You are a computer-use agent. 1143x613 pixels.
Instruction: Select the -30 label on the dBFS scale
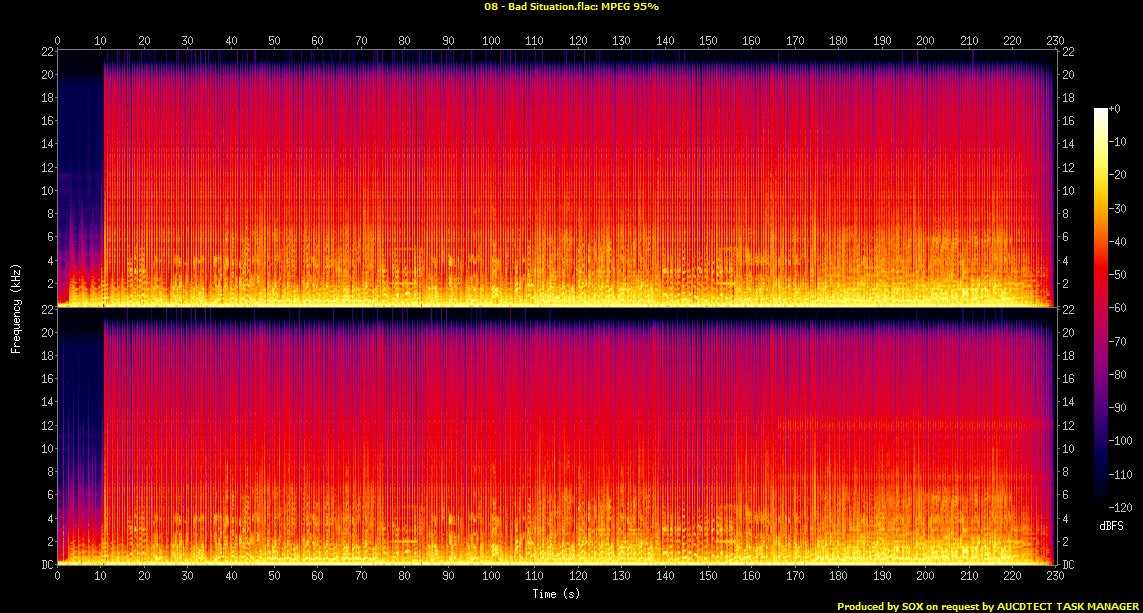pyautogui.click(x=1122, y=208)
